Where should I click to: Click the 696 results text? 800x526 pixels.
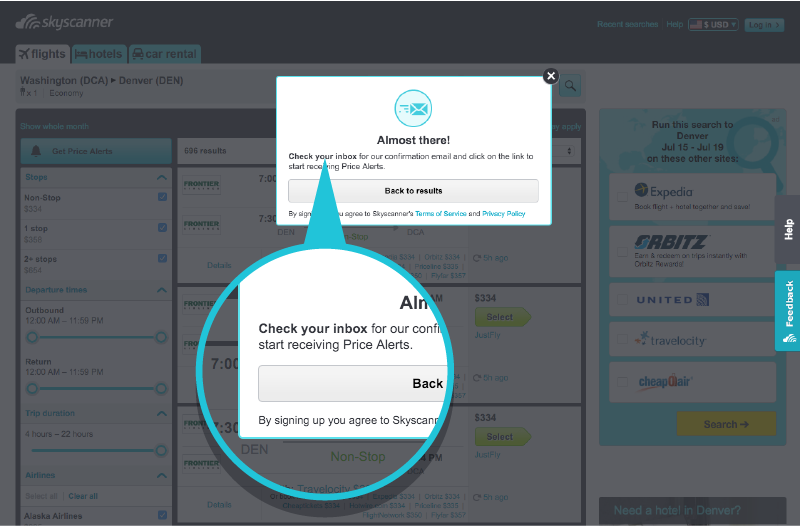(x=205, y=151)
